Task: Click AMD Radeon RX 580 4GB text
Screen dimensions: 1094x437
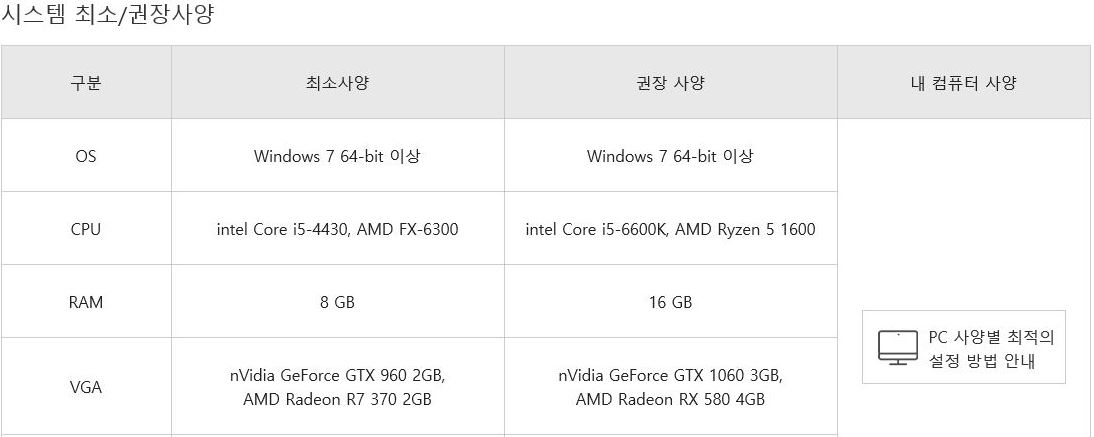Action: point(670,399)
